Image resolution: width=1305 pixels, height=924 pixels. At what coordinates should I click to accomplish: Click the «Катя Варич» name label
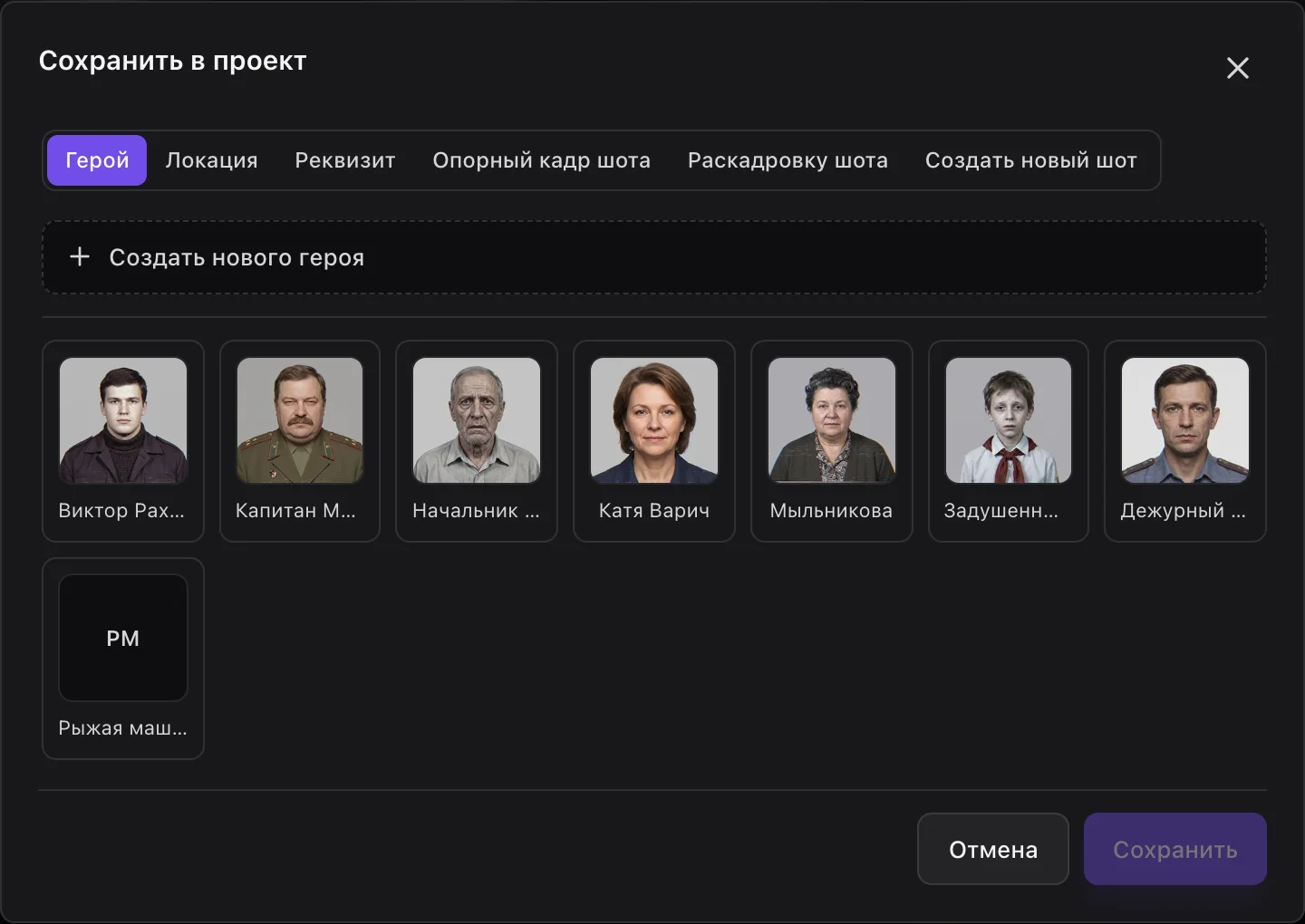coord(654,511)
